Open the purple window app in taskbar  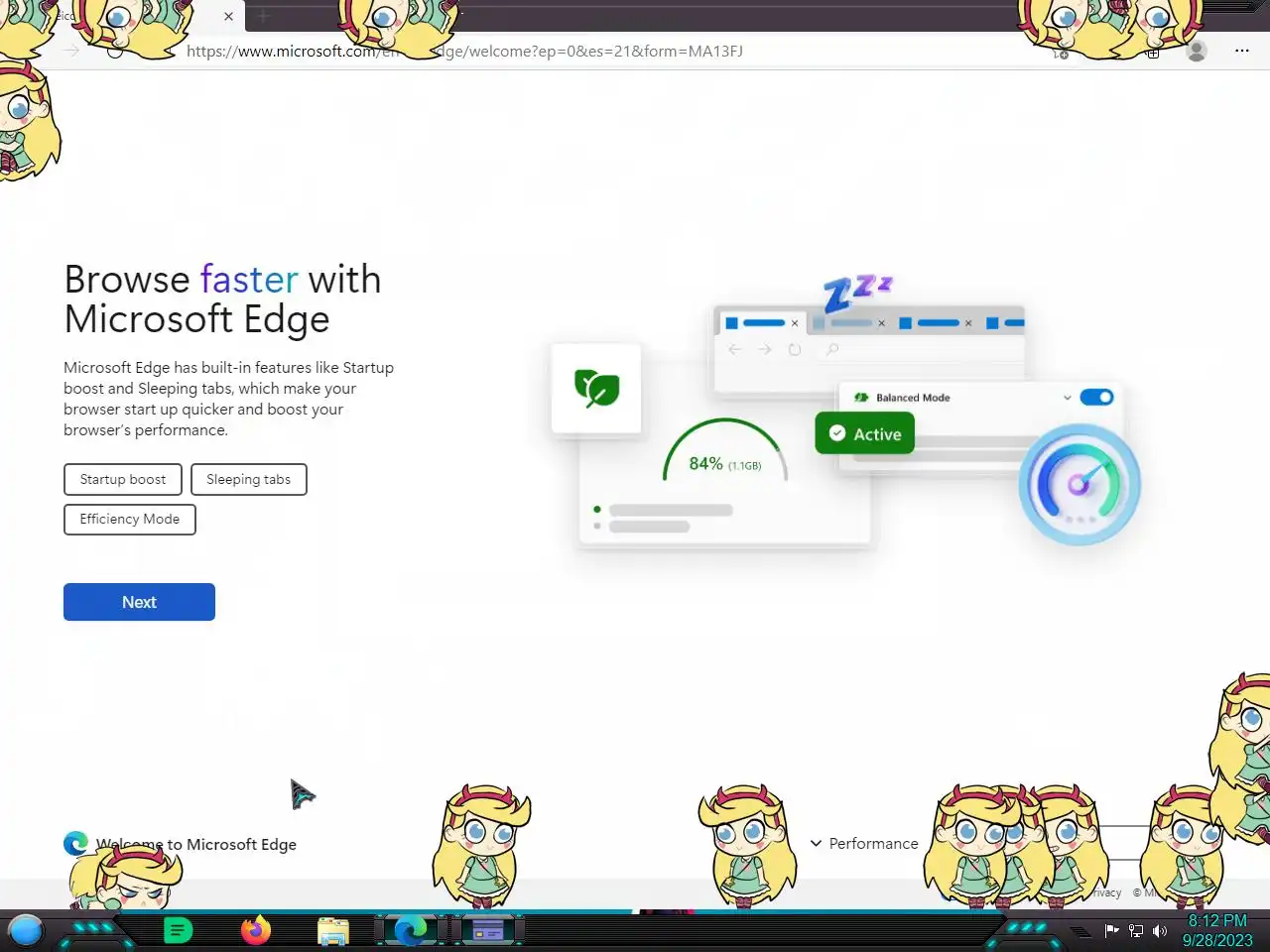click(488, 930)
